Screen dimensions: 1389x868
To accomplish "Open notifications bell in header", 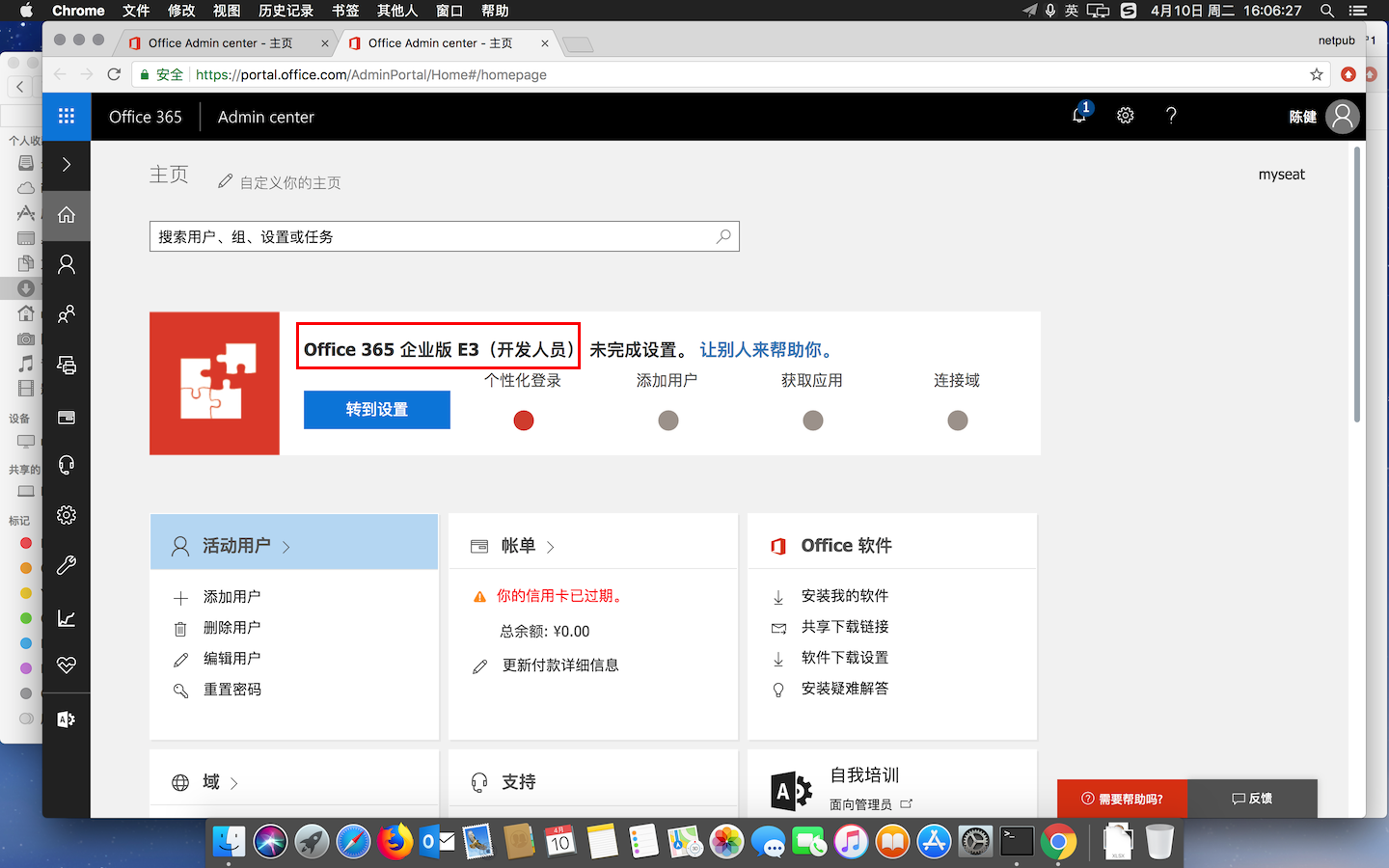I will click(x=1079, y=116).
